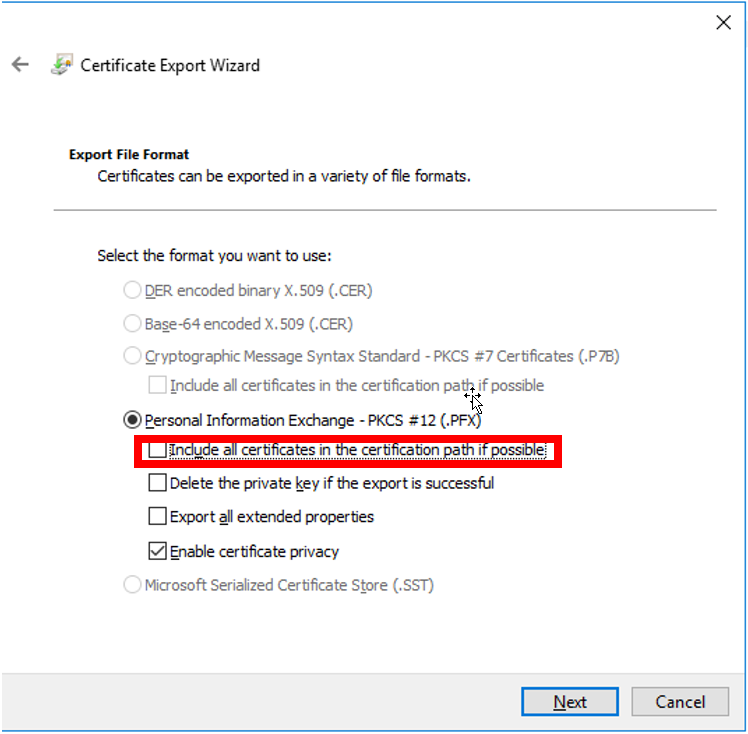Check the PFX certification path checkbox
The width and height of the screenshot is (748, 734).
point(157,450)
